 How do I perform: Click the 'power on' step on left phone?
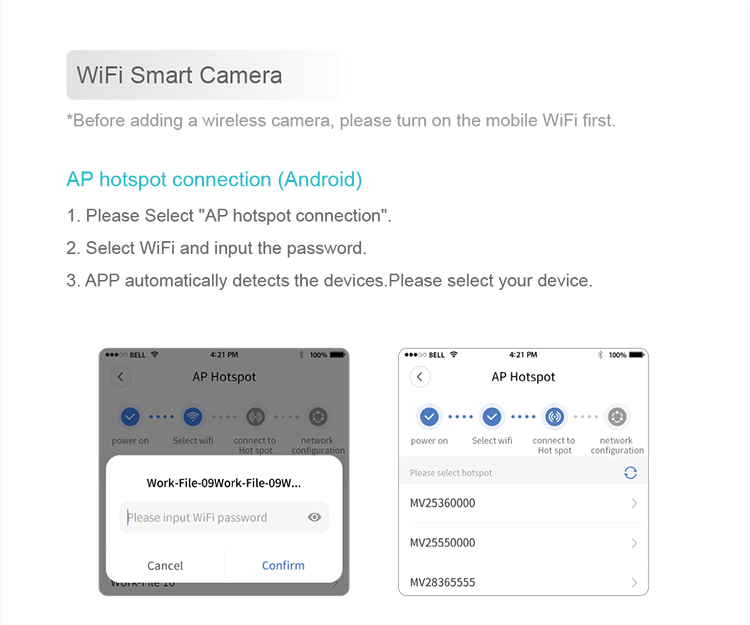(130, 417)
